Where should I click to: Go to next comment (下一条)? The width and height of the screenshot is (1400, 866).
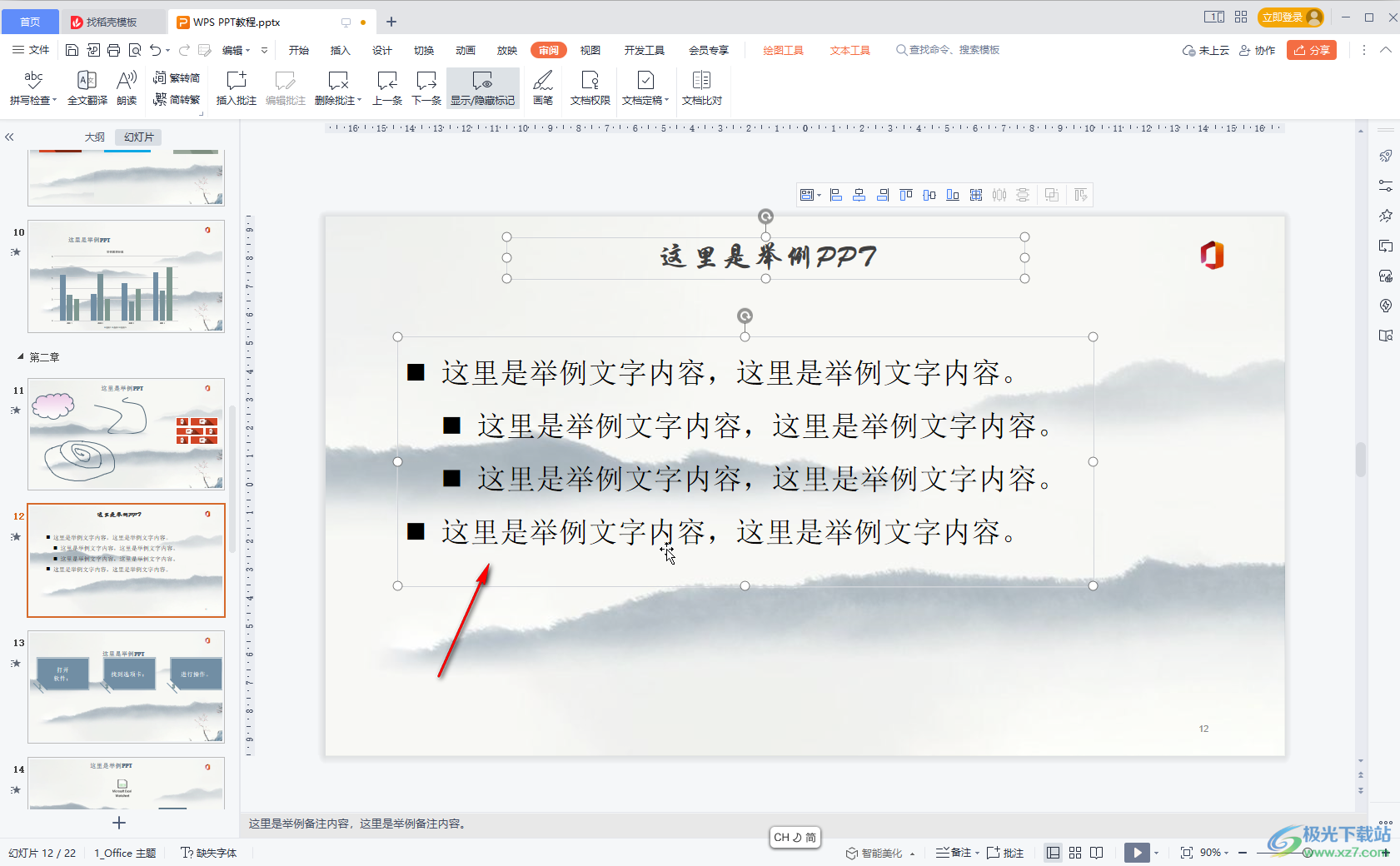tap(426, 87)
